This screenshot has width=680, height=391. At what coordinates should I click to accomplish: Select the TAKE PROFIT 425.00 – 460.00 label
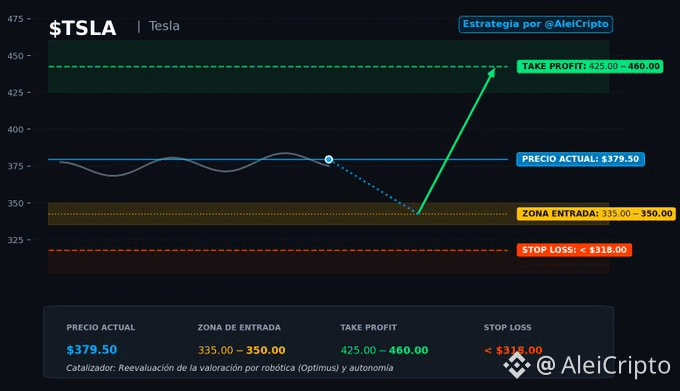[x=590, y=66]
